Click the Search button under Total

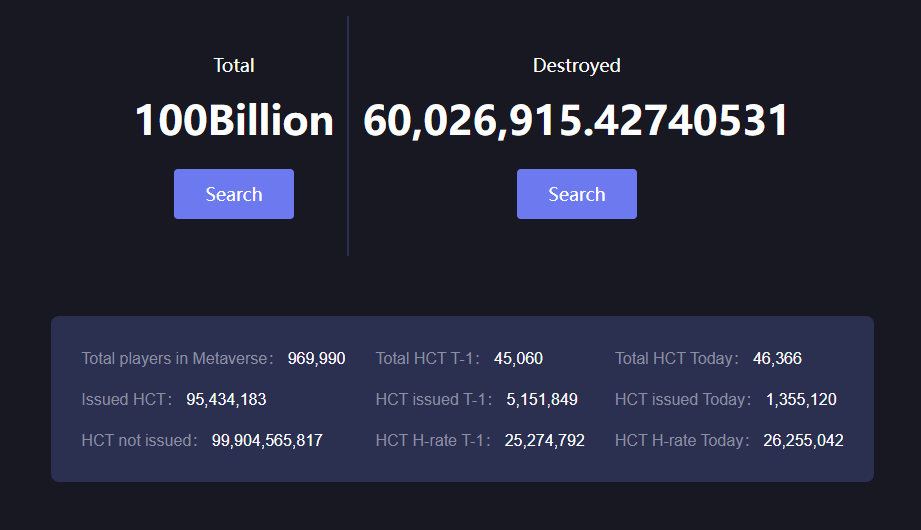pyautogui.click(x=234, y=194)
